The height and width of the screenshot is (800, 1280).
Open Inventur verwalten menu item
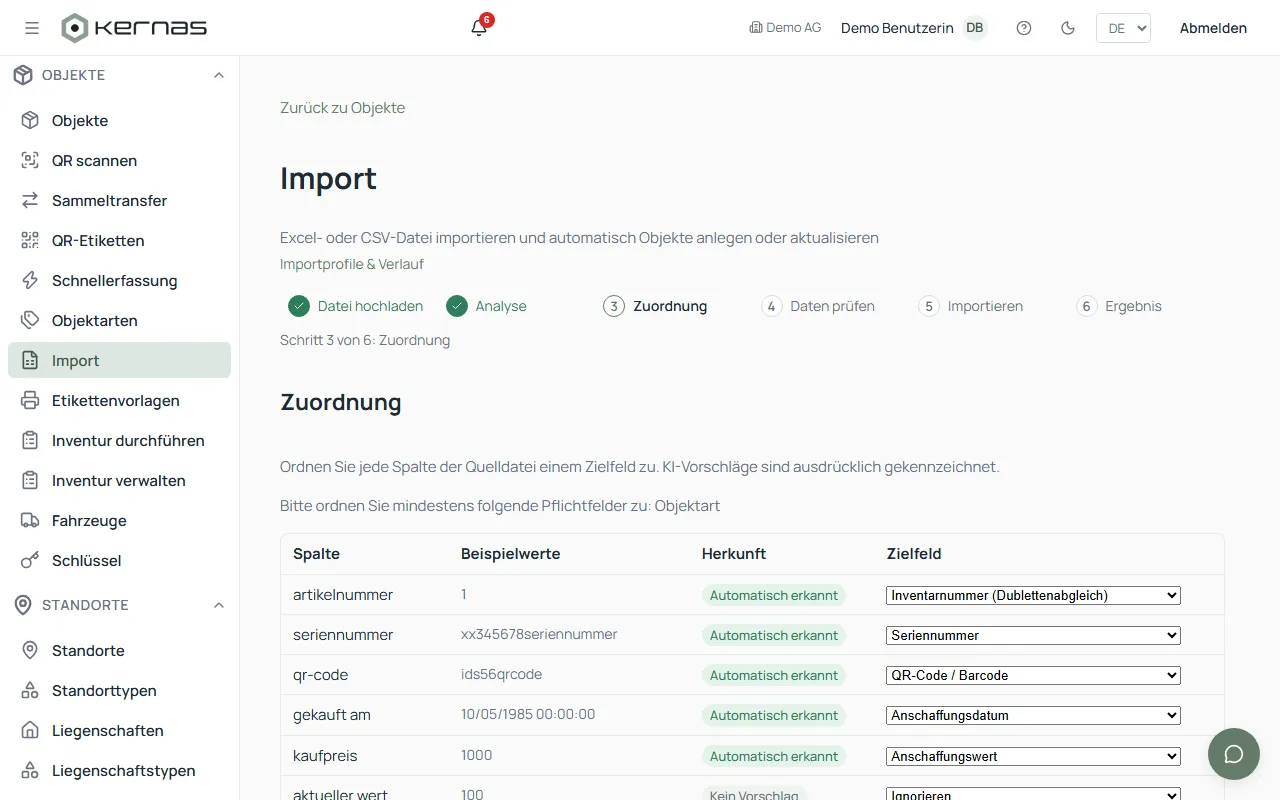coord(119,480)
